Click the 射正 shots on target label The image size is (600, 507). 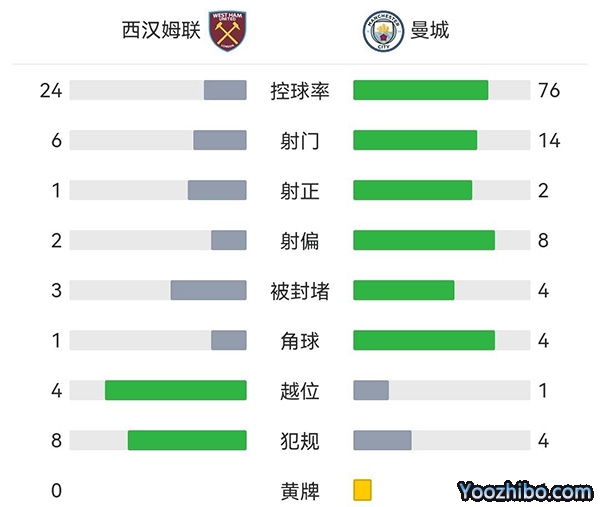(300, 191)
